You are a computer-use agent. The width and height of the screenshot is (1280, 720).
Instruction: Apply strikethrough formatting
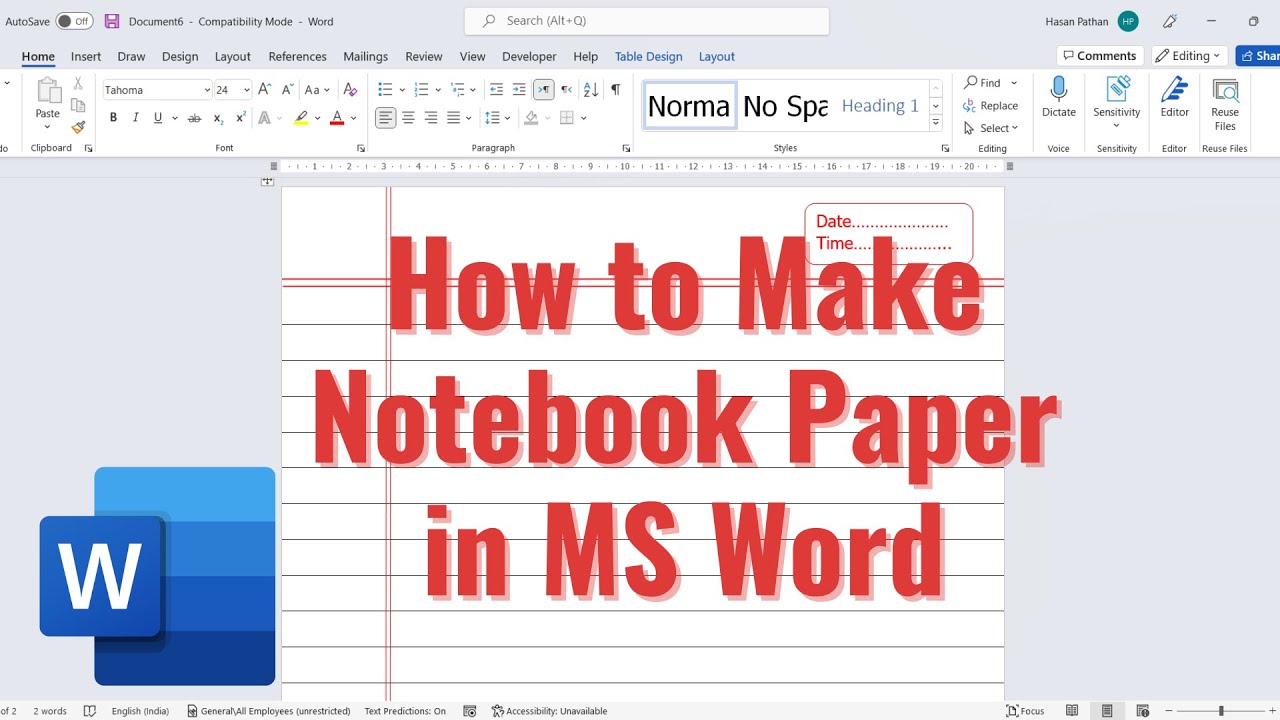194,118
